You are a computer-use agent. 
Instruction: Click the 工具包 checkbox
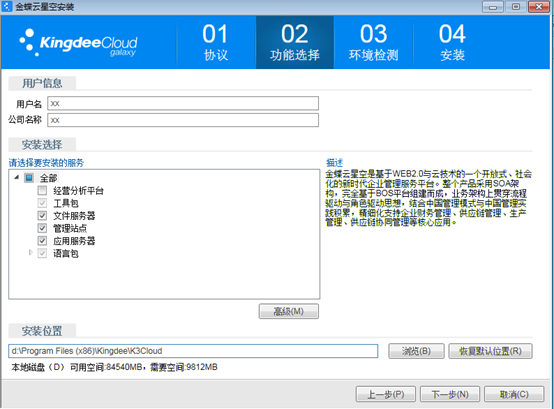(x=42, y=203)
